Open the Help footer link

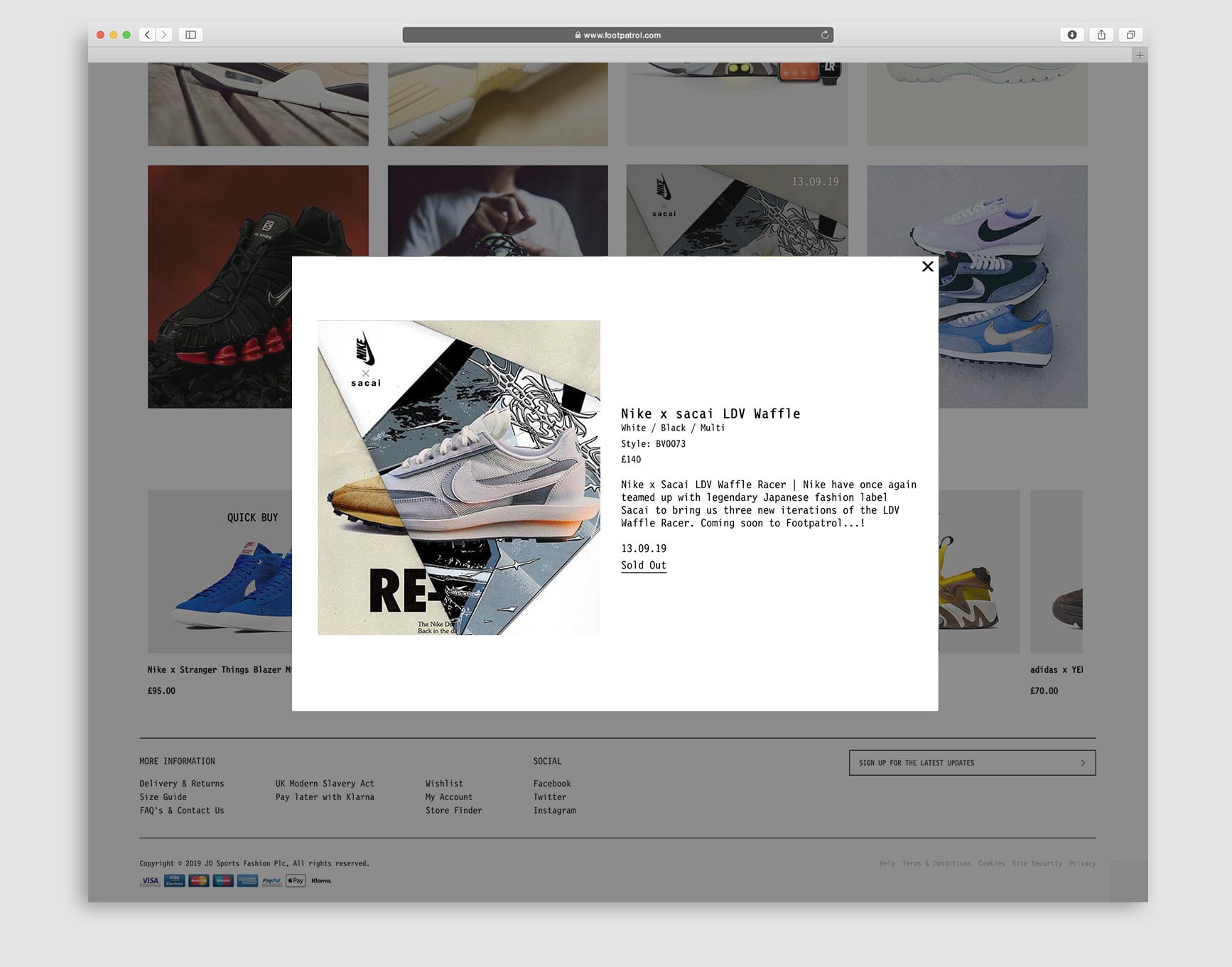pos(887,864)
